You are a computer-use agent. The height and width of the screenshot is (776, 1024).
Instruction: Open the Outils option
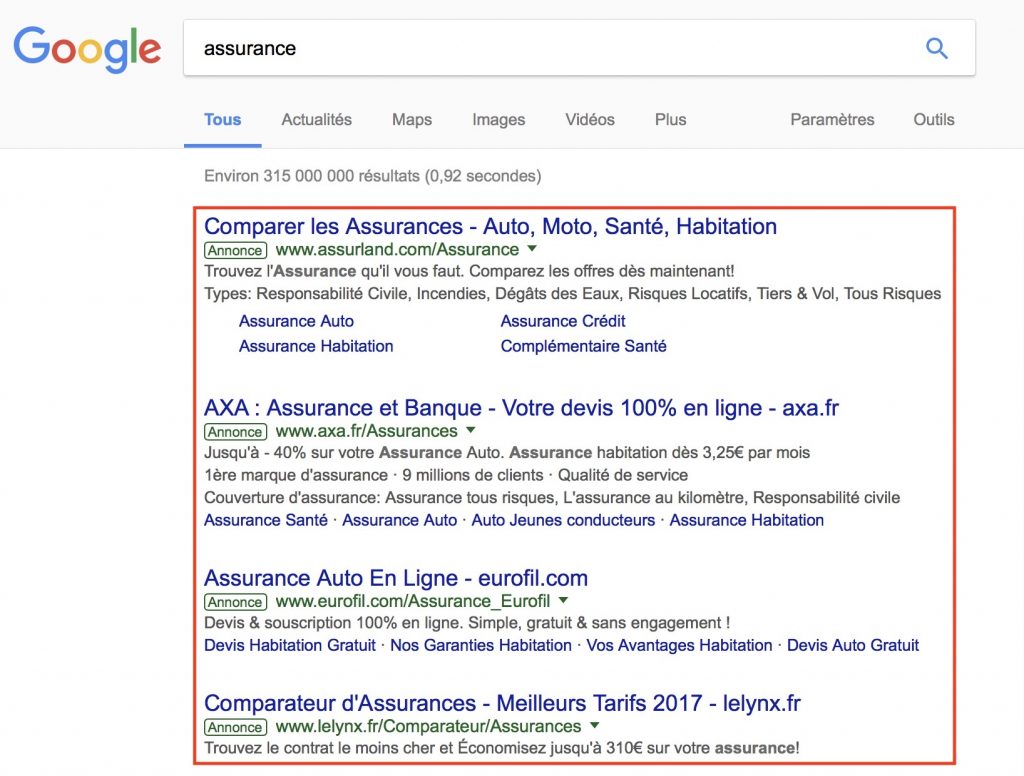(x=934, y=120)
